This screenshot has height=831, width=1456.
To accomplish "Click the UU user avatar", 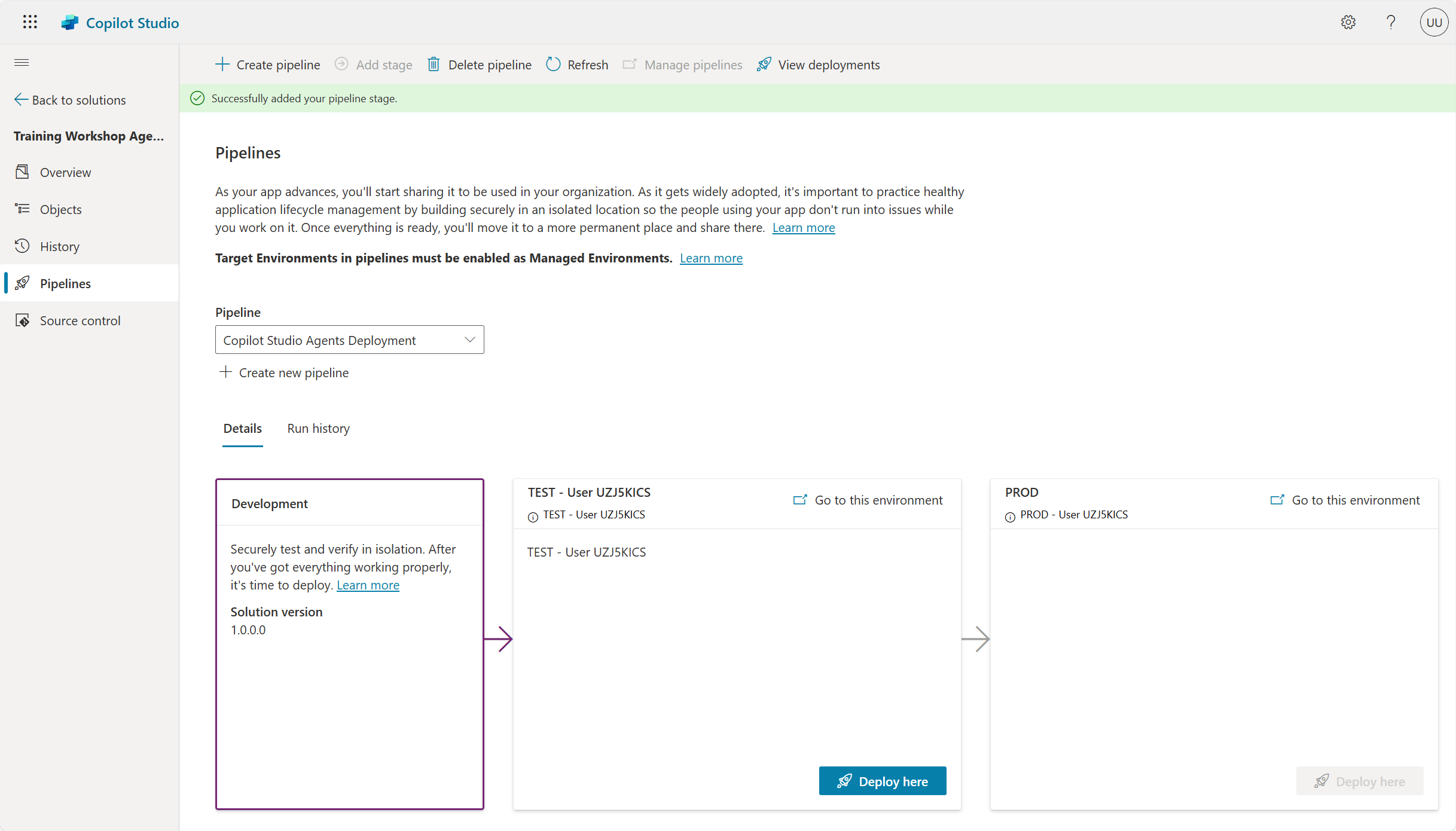I will (1434, 22).
